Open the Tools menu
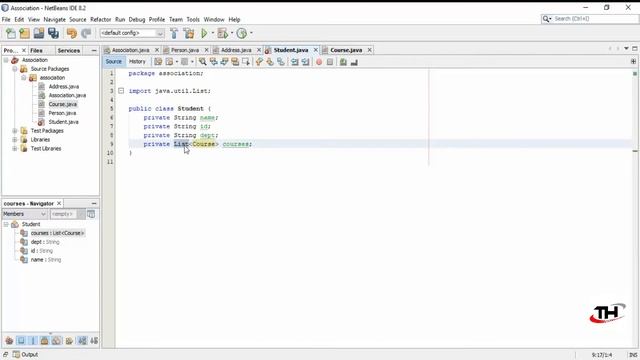Viewport: 640px width, 360px height. click(193, 19)
